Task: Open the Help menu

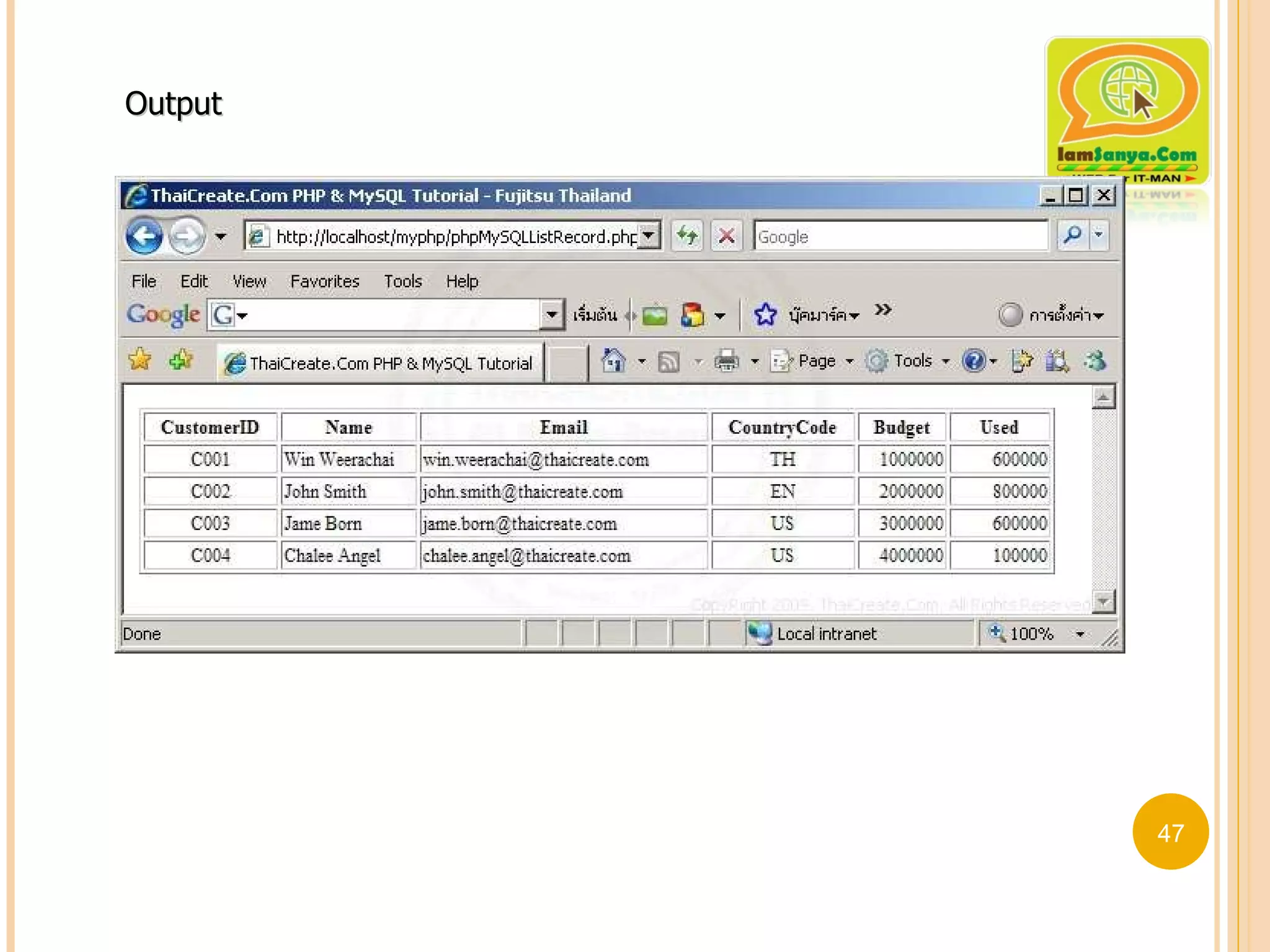Action: pos(462,281)
